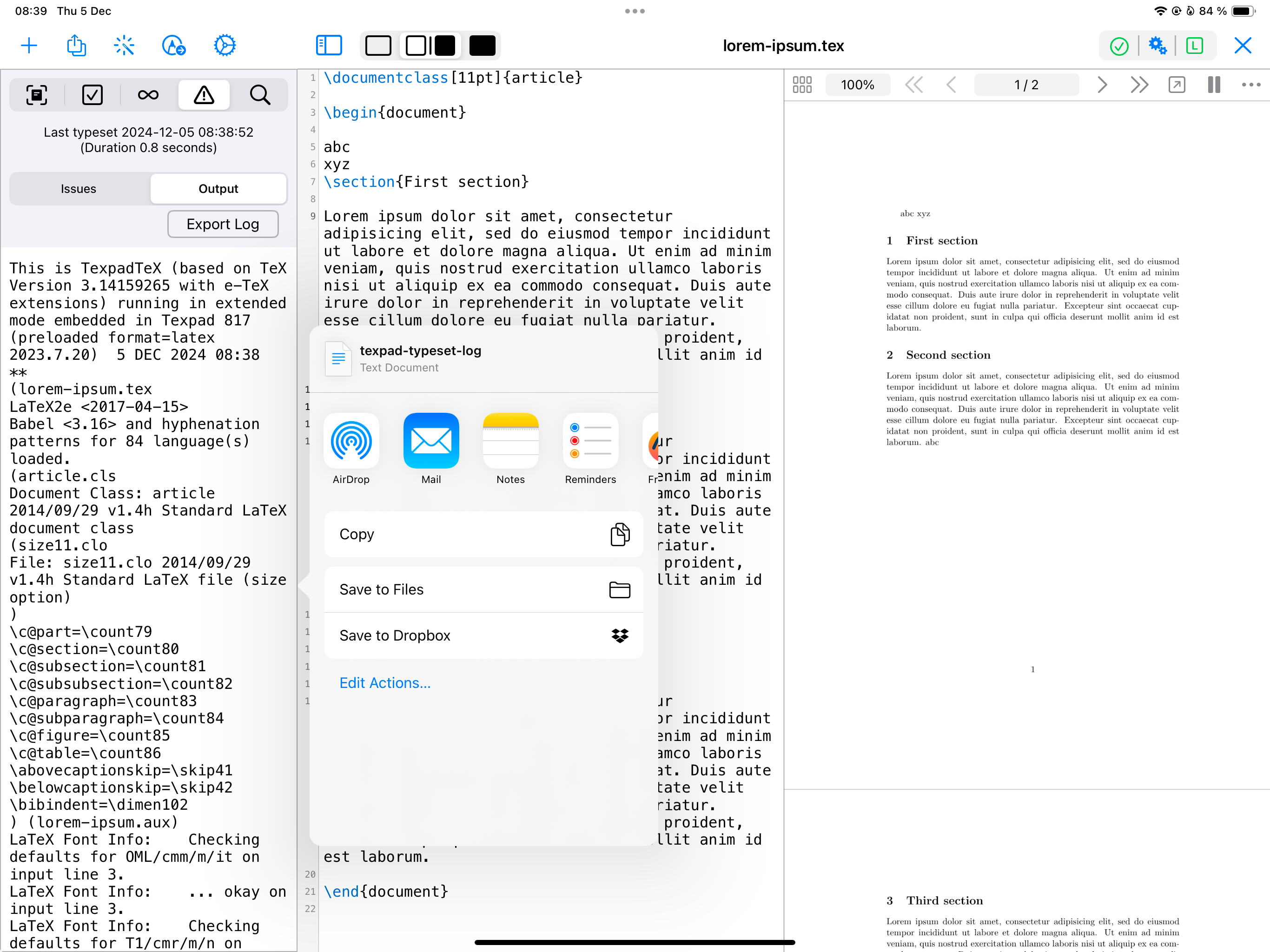Click the magic wand sparkle icon

pos(124,46)
